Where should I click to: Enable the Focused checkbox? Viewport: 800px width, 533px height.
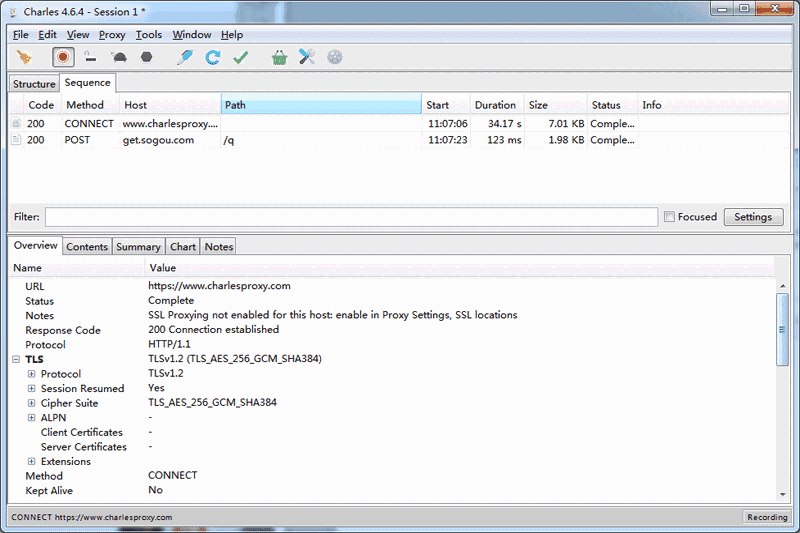tap(669, 217)
